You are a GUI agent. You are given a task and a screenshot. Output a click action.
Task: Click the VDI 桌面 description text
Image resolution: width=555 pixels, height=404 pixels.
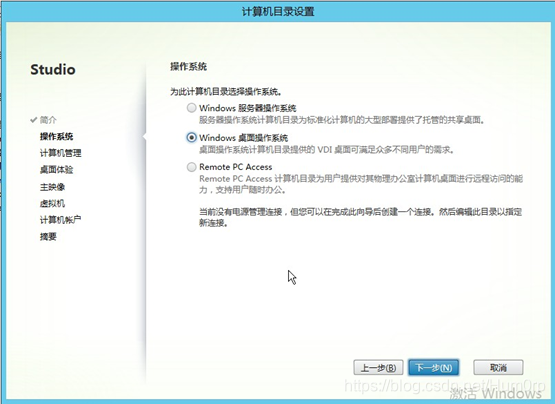point(326,149)
